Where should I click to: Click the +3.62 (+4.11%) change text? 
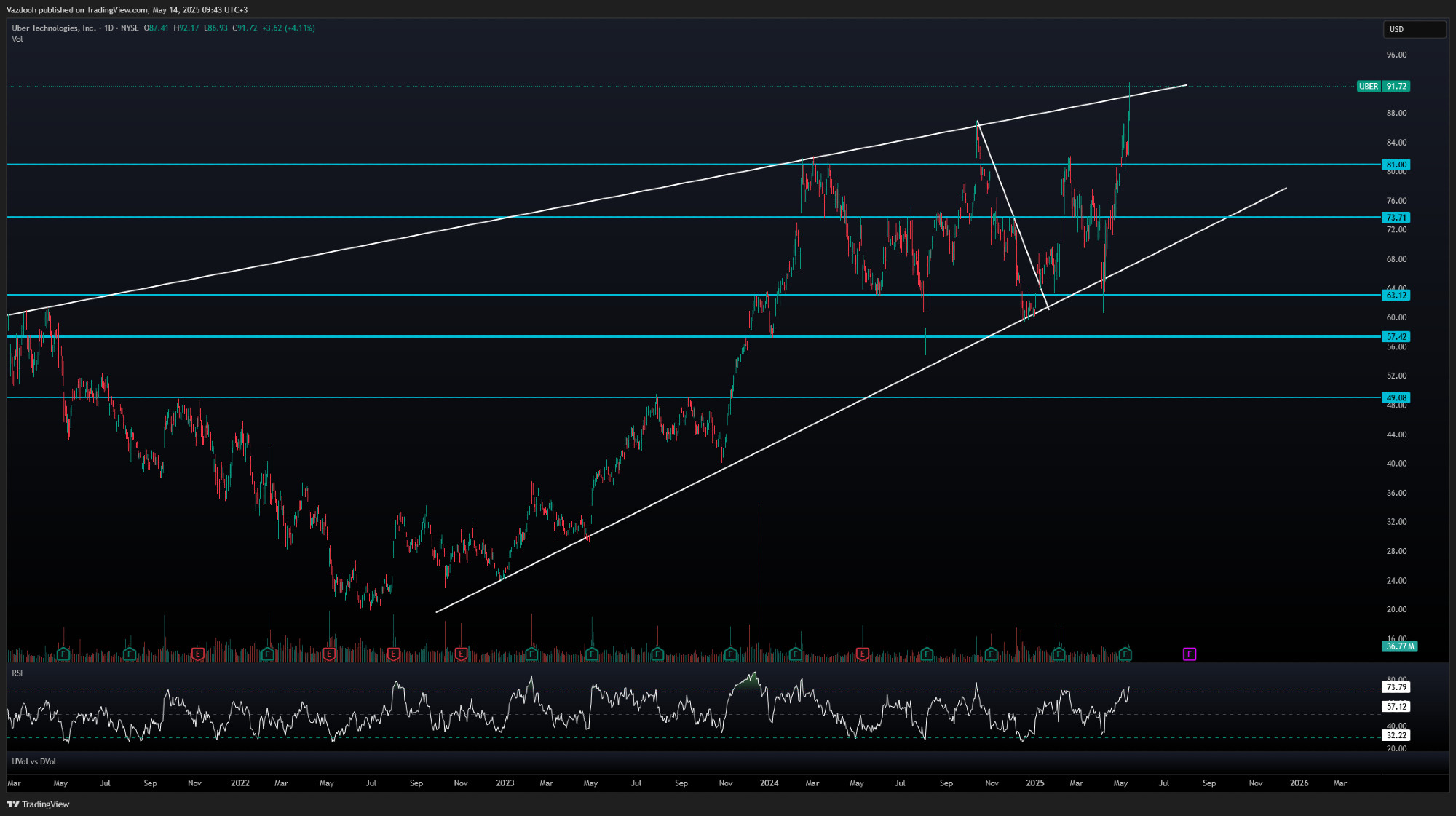click(289, 28)
